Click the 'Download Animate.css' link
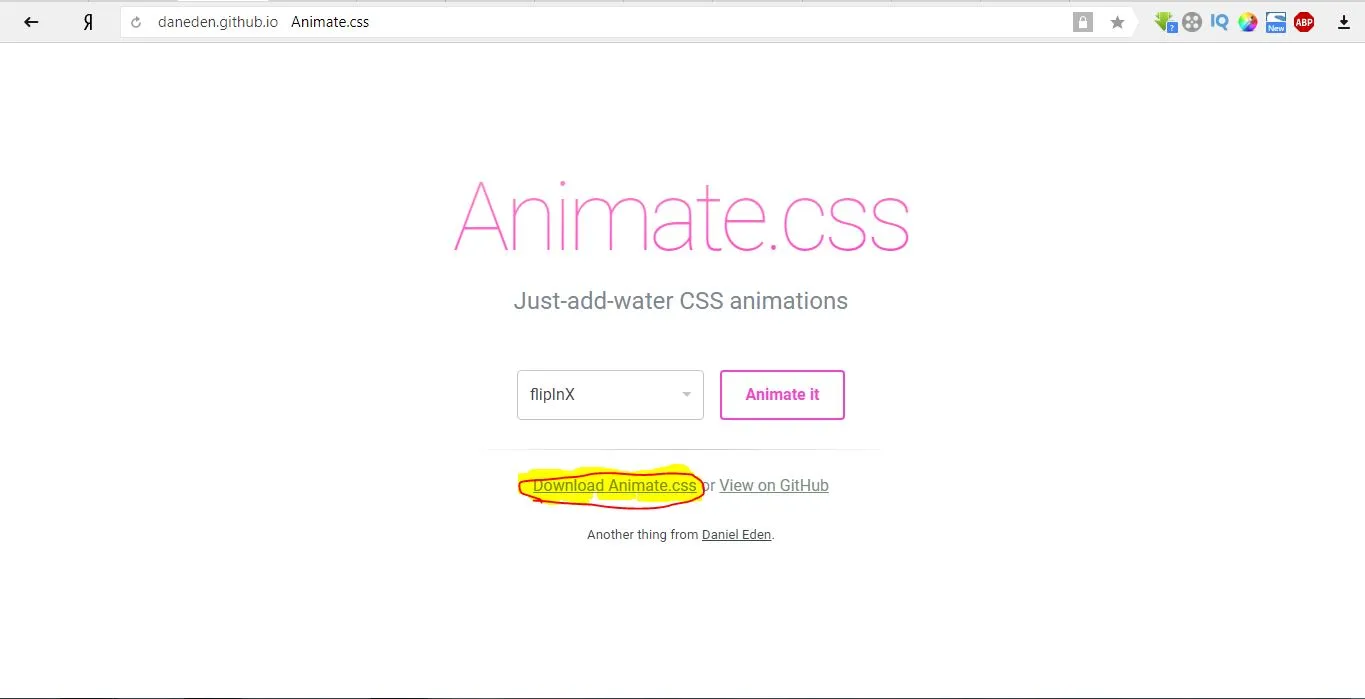Image resolution: width=1365 pixels, height=699 pixels. pyautogui.click(x=614, y=486)
